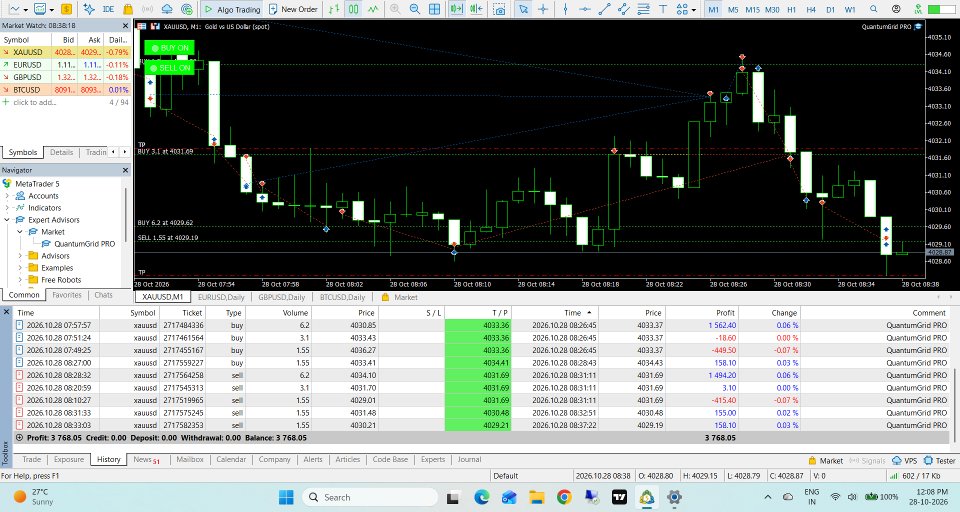
Task: Expand the Indicators tree node
Action: pyautogui.click(x=7, y=208)
